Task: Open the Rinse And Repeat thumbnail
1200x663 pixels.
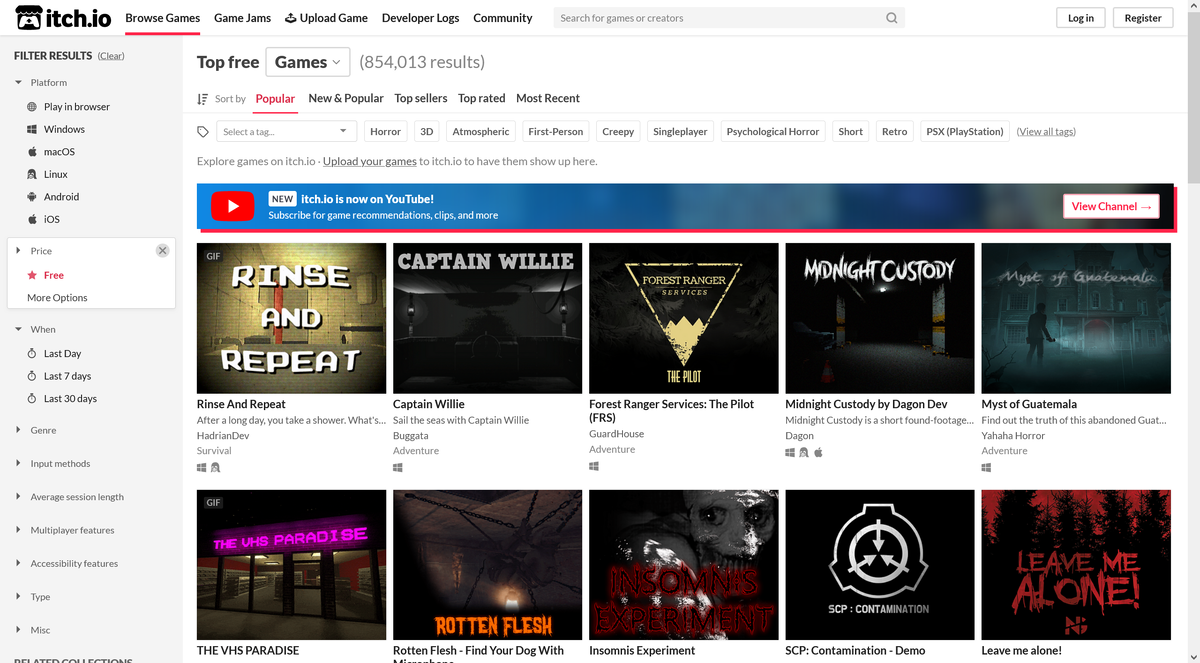Action: coord(291,318)
